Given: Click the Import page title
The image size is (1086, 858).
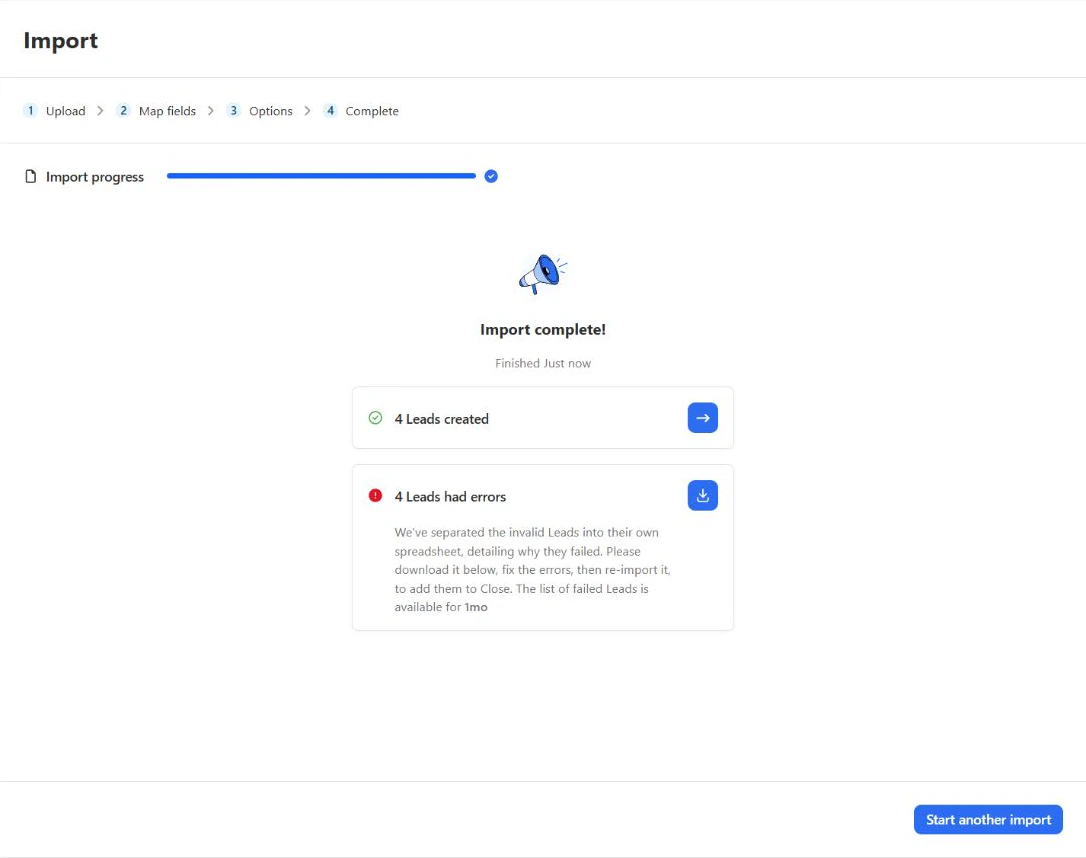Looking at the screenshot, I should pyautogui.click(x=61, y=40).
